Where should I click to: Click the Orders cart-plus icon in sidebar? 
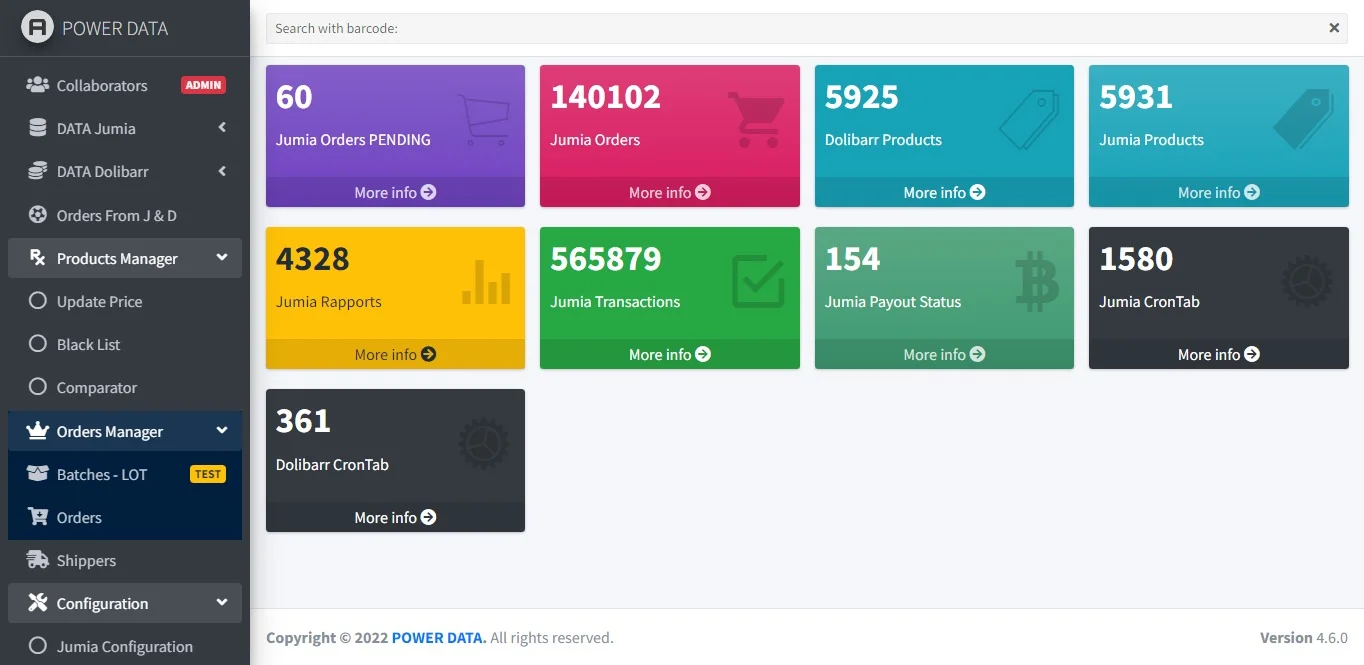click(x=38, y=517)
